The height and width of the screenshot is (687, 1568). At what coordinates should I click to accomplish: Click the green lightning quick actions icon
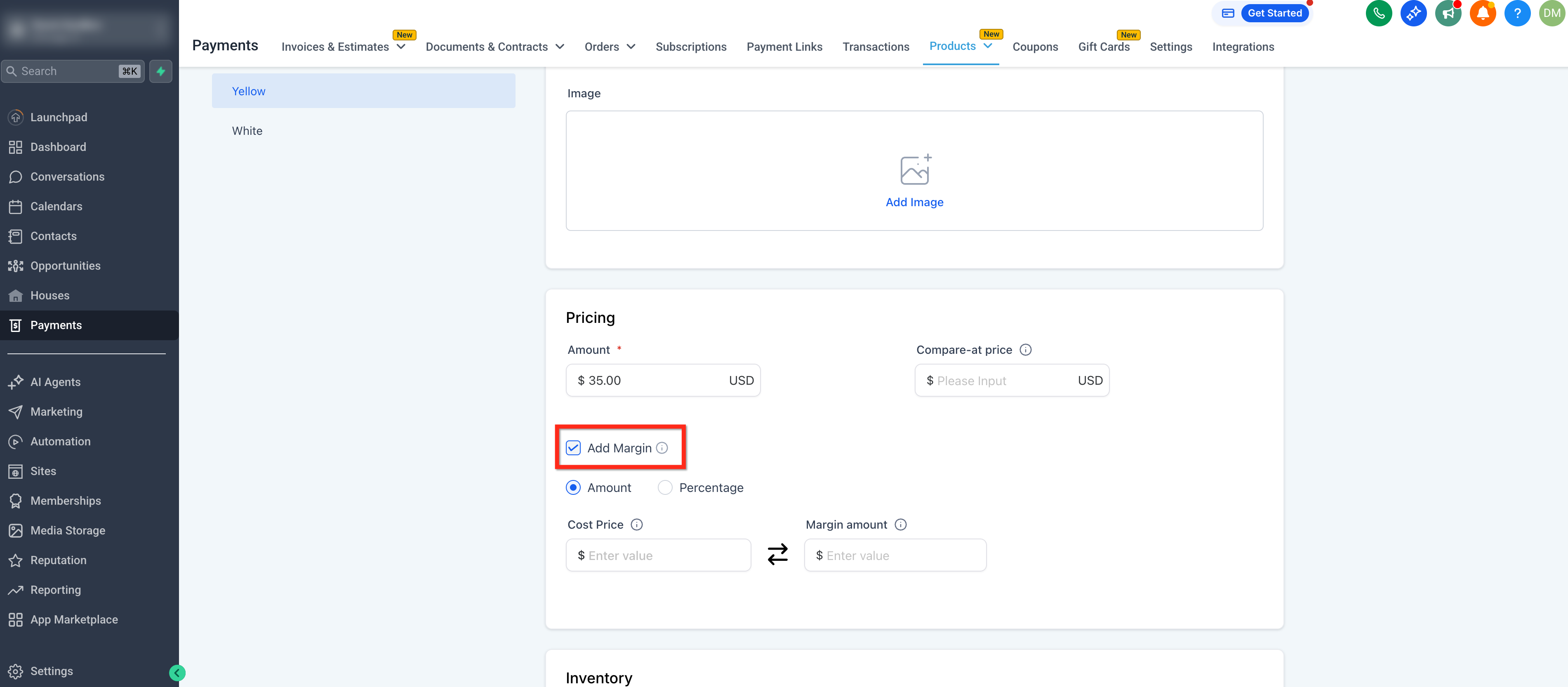tap(161, 71)
